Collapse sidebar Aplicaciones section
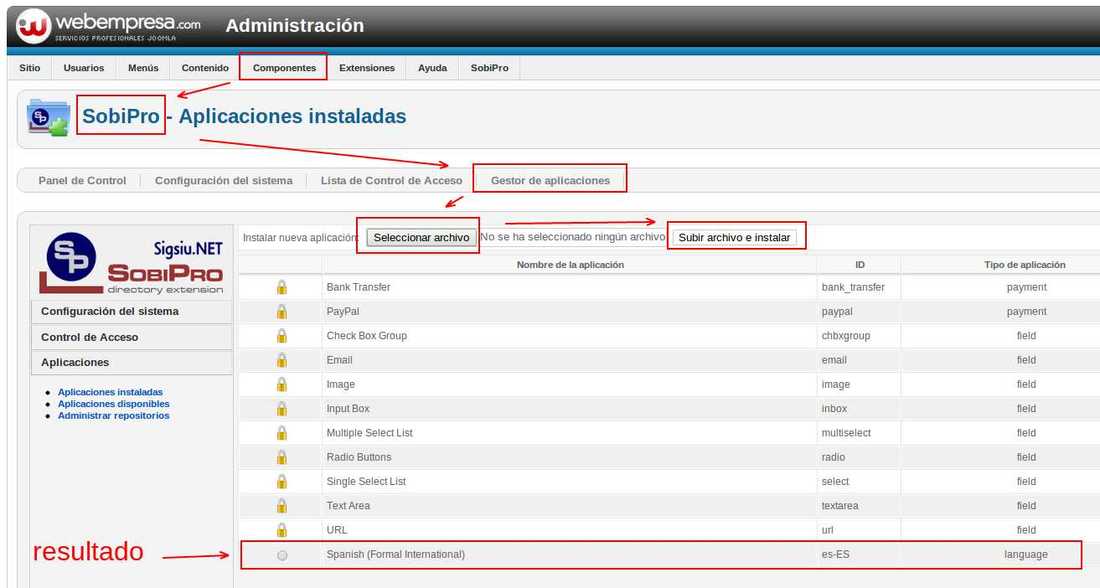 pyautogui.click(x=132, y=363)
